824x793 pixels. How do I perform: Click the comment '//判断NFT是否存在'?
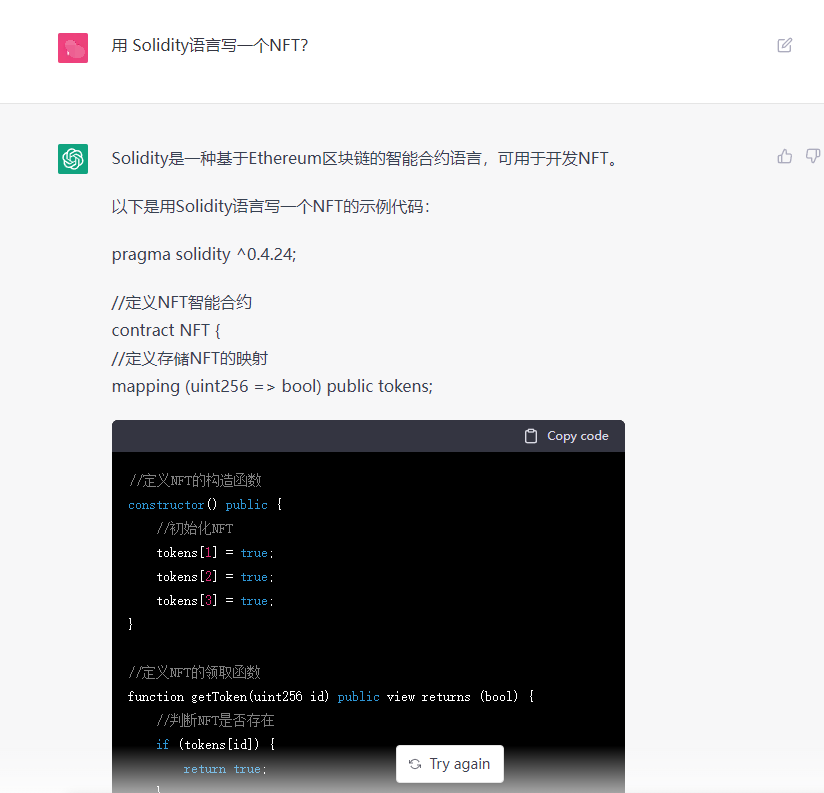click(215, 720)
